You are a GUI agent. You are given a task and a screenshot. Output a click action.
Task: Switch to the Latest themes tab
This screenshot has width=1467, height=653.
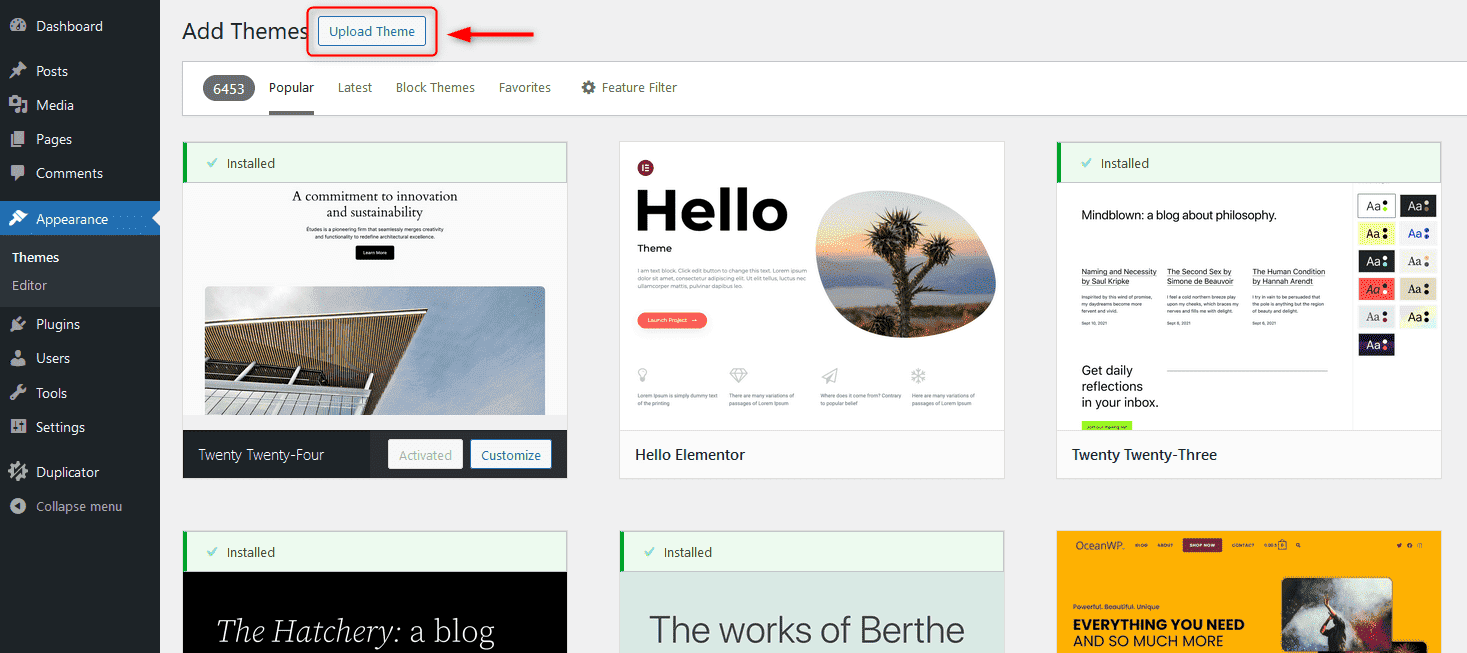click(354, 88)
